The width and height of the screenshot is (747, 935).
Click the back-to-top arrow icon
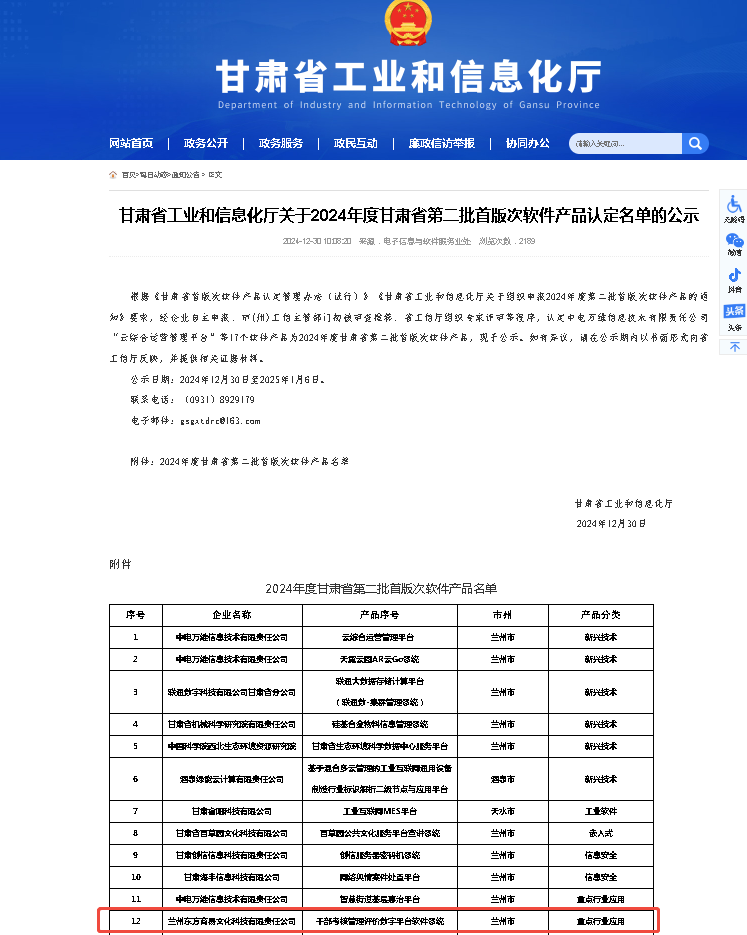pyautogui.click(x=734, y=347)
